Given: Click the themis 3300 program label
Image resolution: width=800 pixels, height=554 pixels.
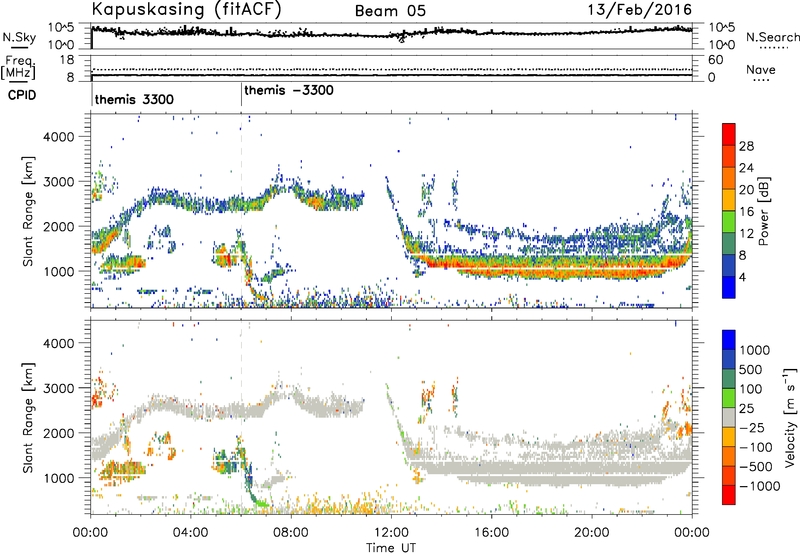Looking at the screenshot, I should (x=134, y=99).
